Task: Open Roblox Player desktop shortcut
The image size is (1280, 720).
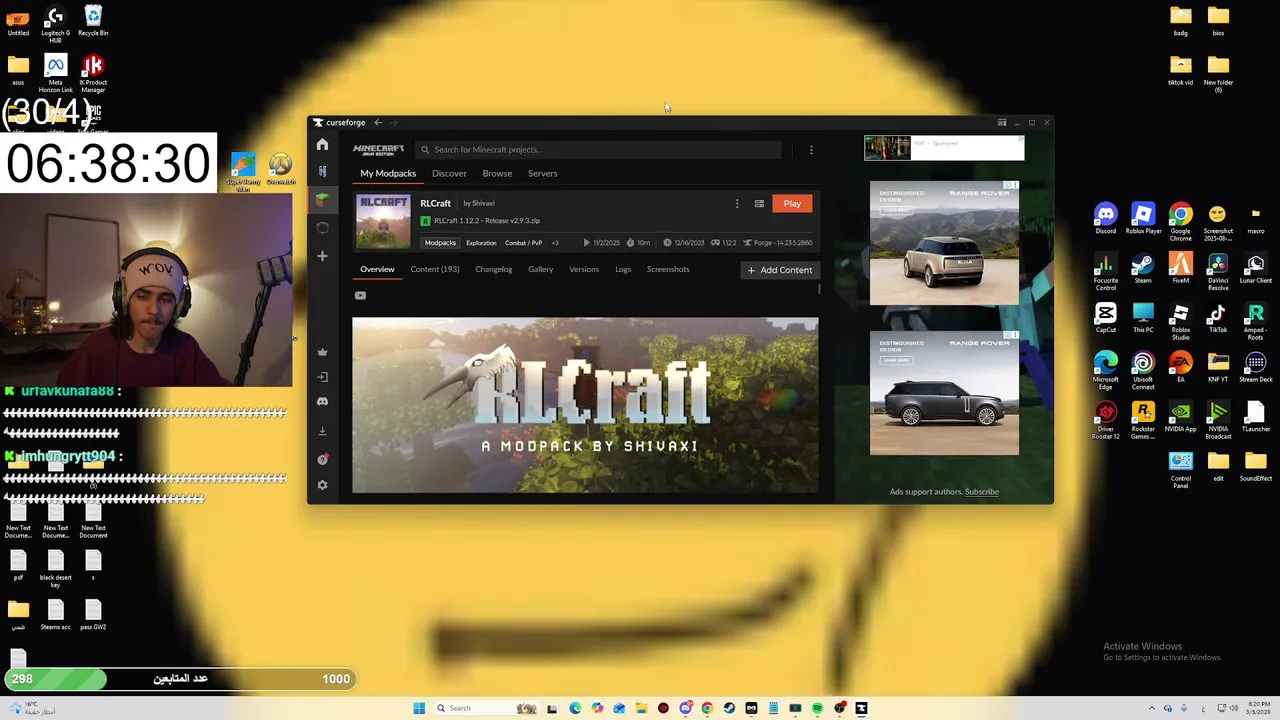Action: [x=1143, y=220]
